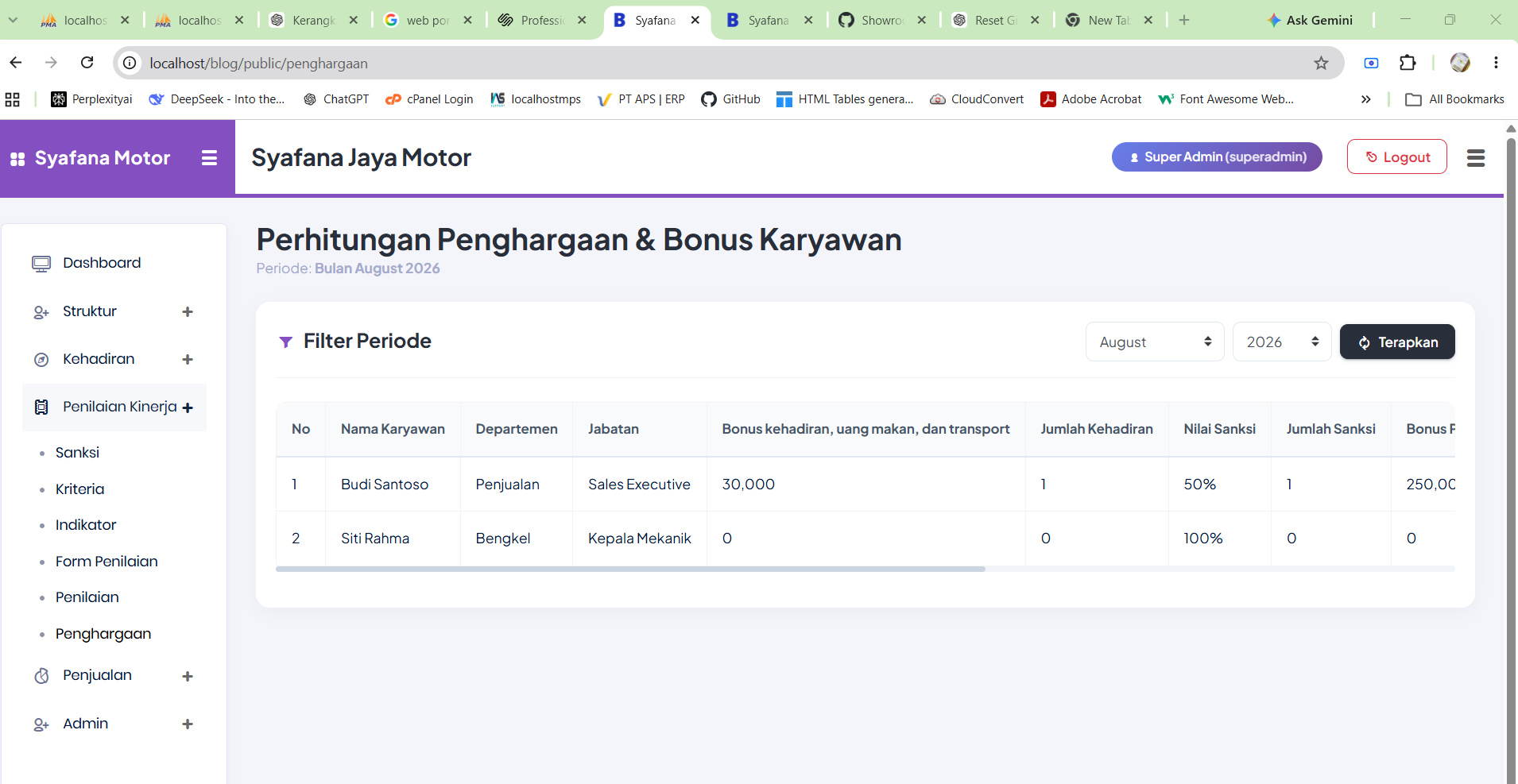Click the Penjualan sidebar icon
The image size is (1518, 784).
pos(41,676)
